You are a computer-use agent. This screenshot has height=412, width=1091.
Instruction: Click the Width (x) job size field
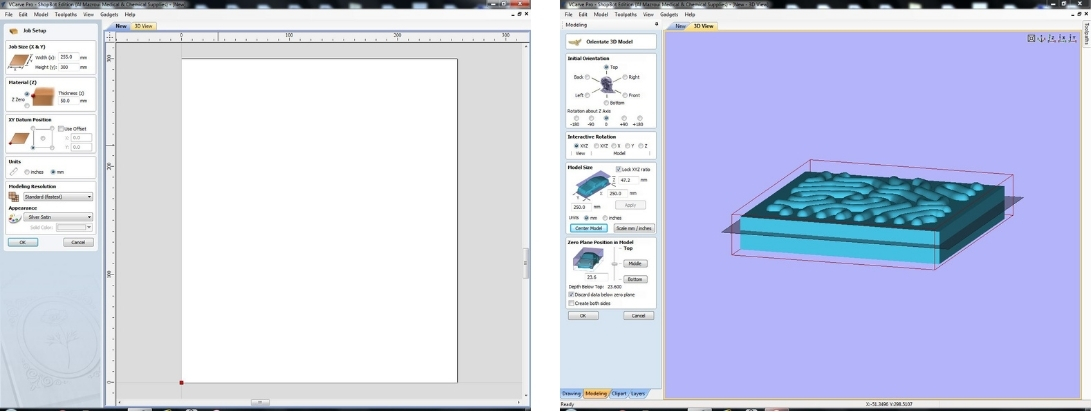tap(68, 58)
